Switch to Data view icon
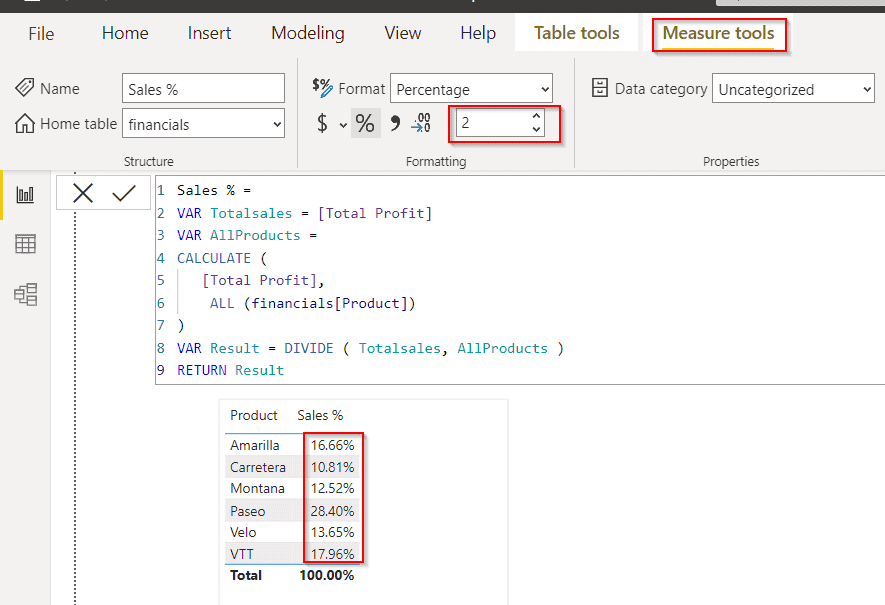Viewport: 885px width, 605px height. [25, 244]
